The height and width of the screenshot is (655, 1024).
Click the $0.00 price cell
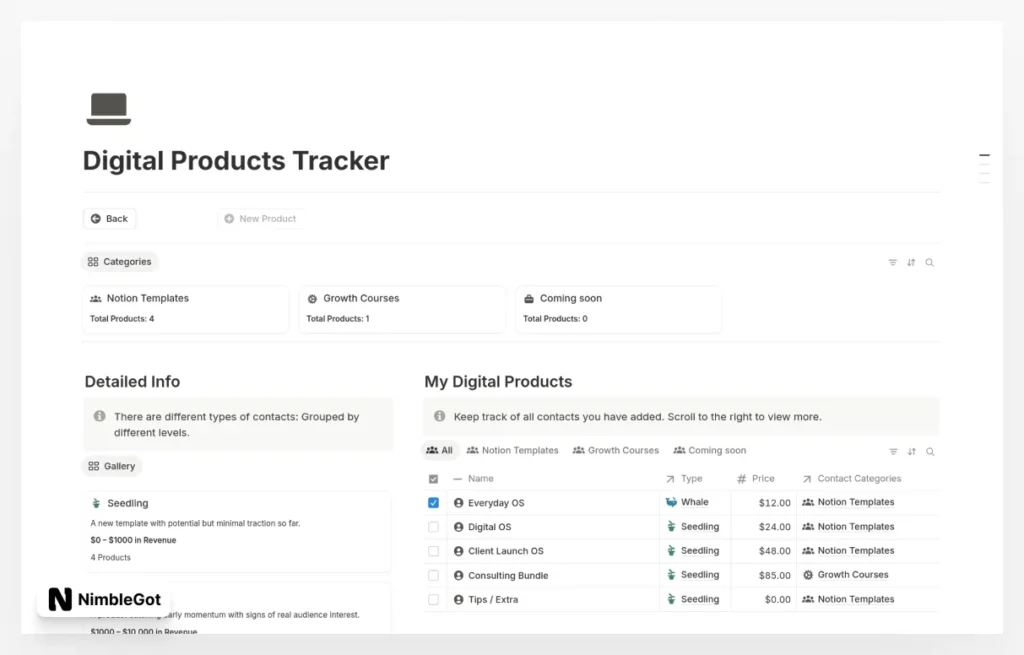763,599
